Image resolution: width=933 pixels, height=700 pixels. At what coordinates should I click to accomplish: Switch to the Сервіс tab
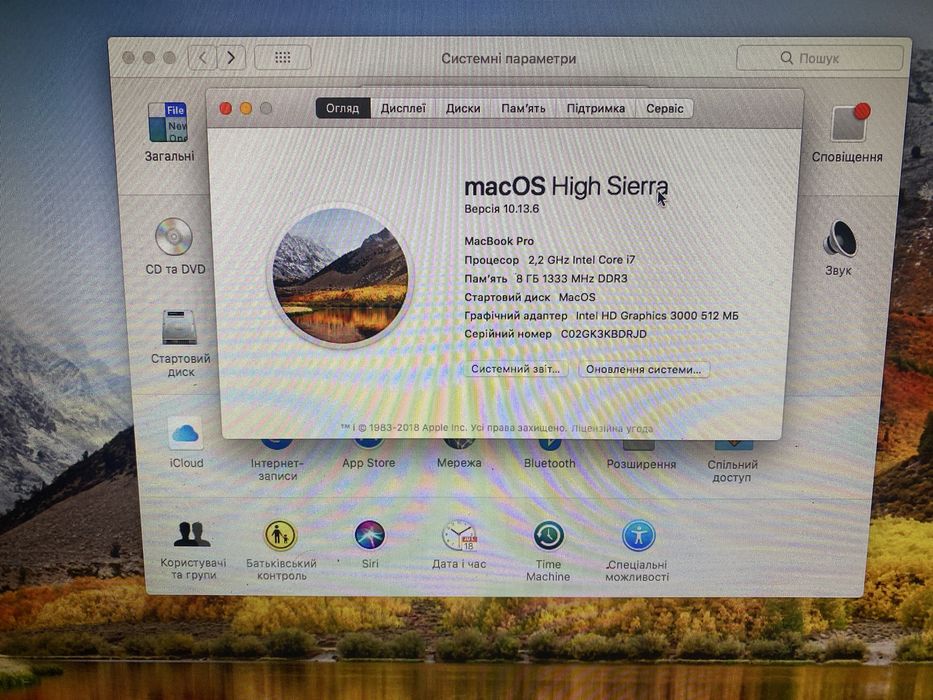tap(665, 108)
